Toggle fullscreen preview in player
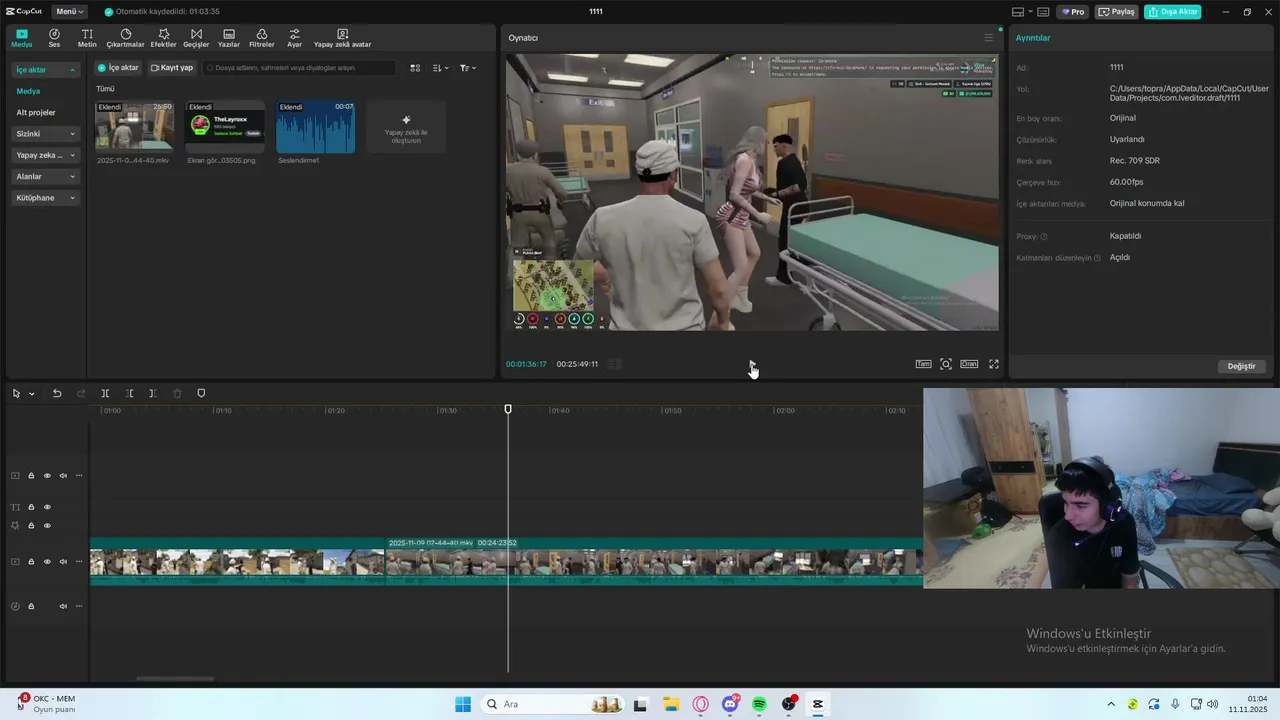This screenshot has height=720, width=1280. coord(994,364)
